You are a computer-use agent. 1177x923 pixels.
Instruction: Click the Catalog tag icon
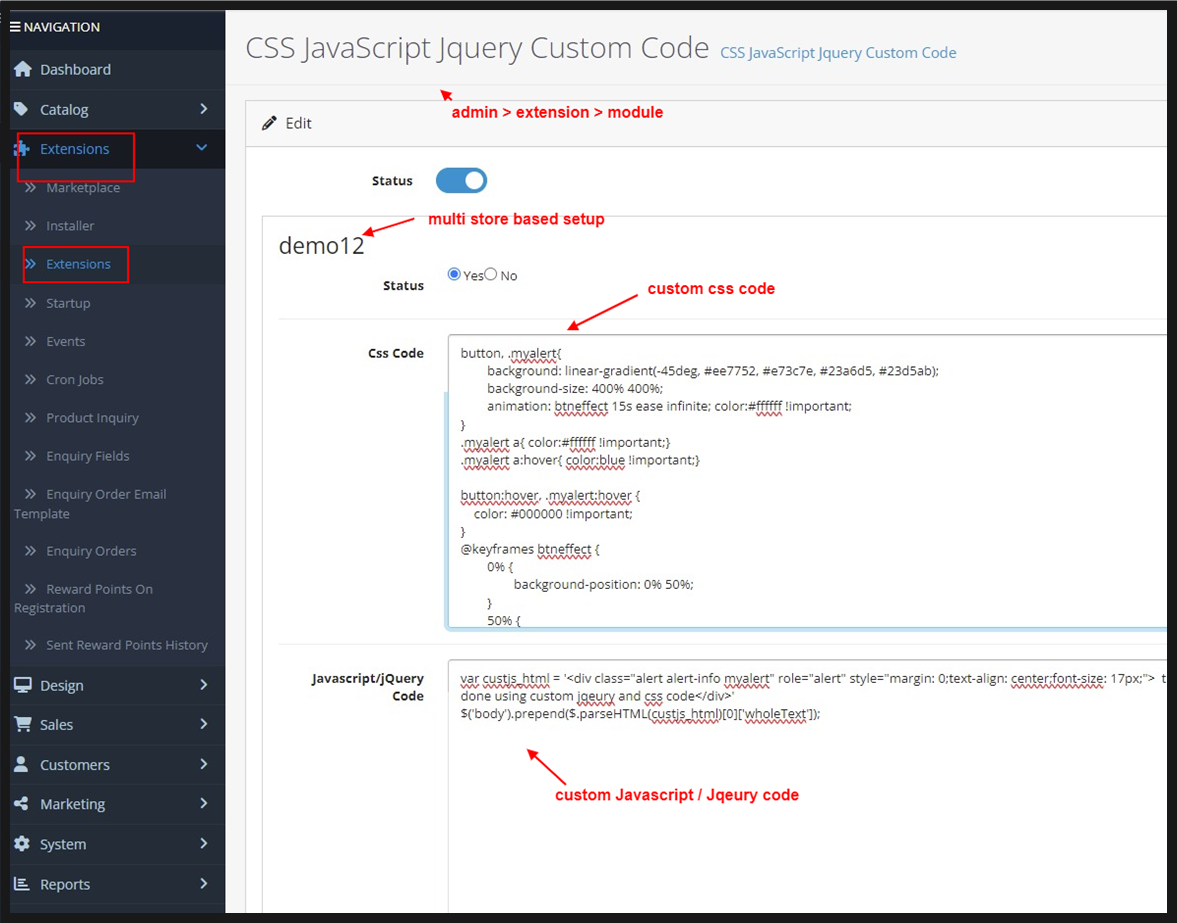point(22,109)
